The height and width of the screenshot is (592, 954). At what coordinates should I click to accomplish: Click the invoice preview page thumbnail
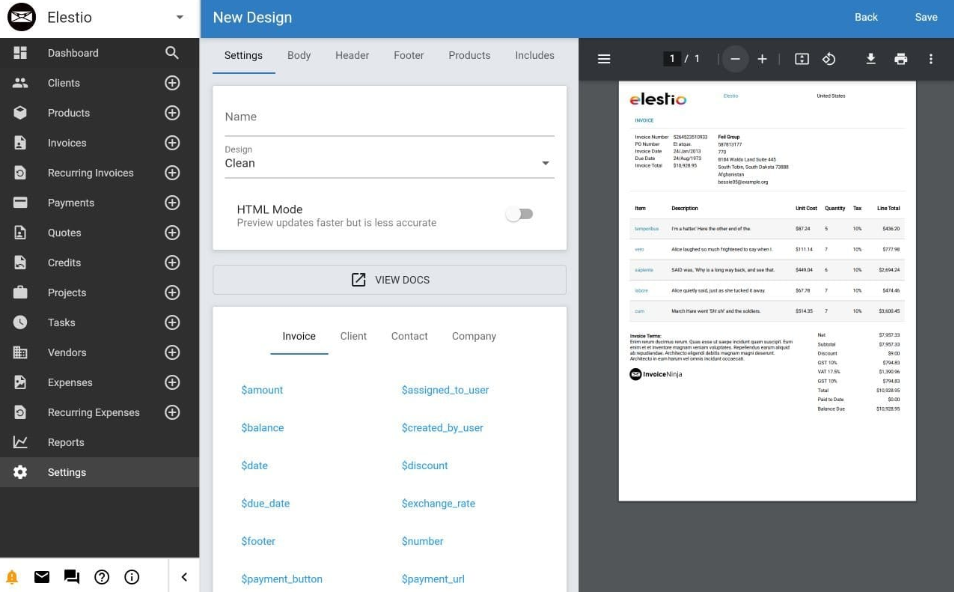pos(767,291)
